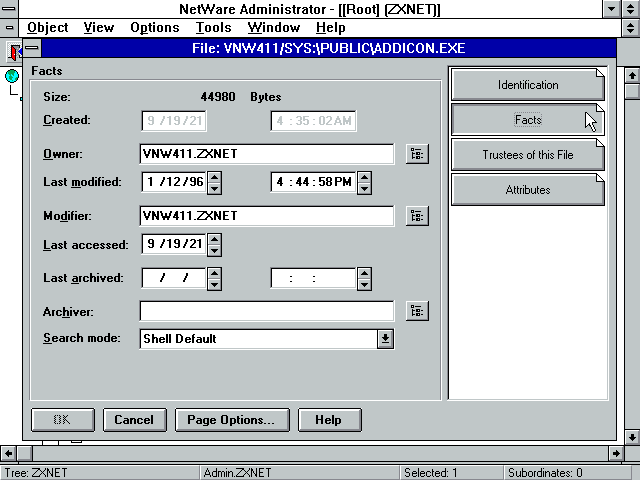The width and height of the screenshot is (640, 480).
Task: Click the Last modified time field
Action: (313, 182)
